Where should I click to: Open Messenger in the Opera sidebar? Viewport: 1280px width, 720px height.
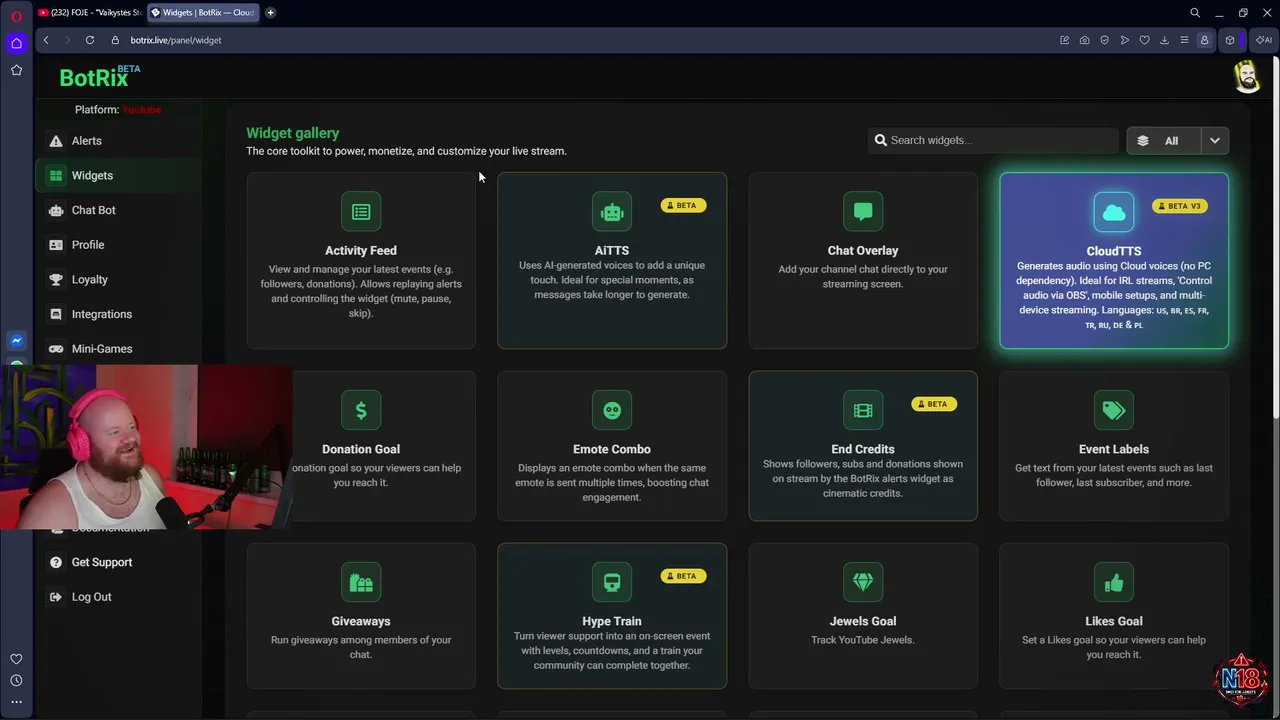click(16, 340)
